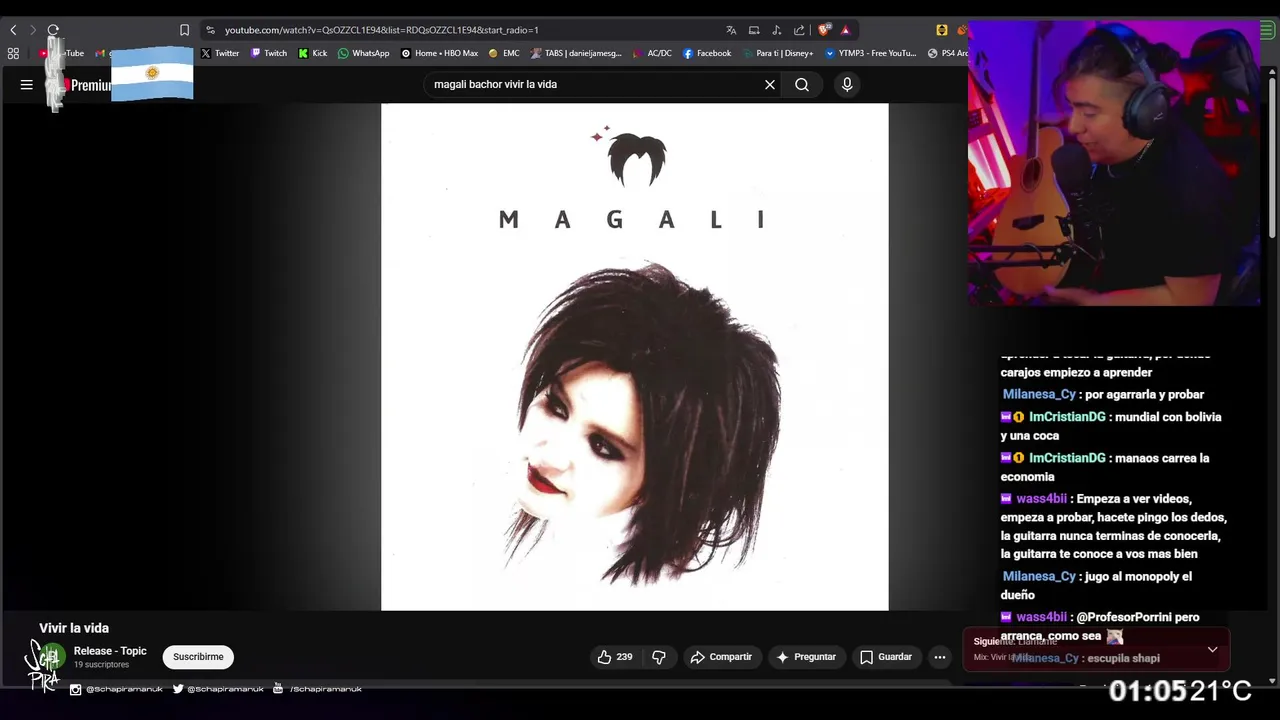Viewport: 1280px width, 720px height.
Task: Open site information icon beside the URL
Action: click(210, 30)
